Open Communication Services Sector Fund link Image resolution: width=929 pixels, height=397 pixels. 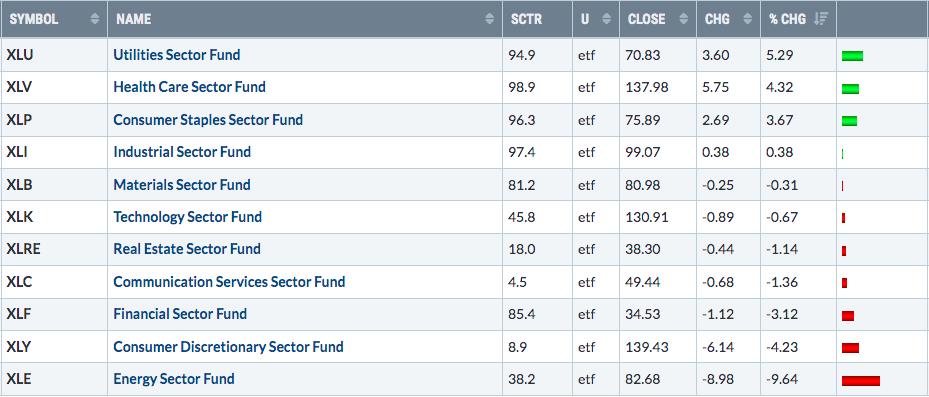pyautogui.click(x=229, y=281)
